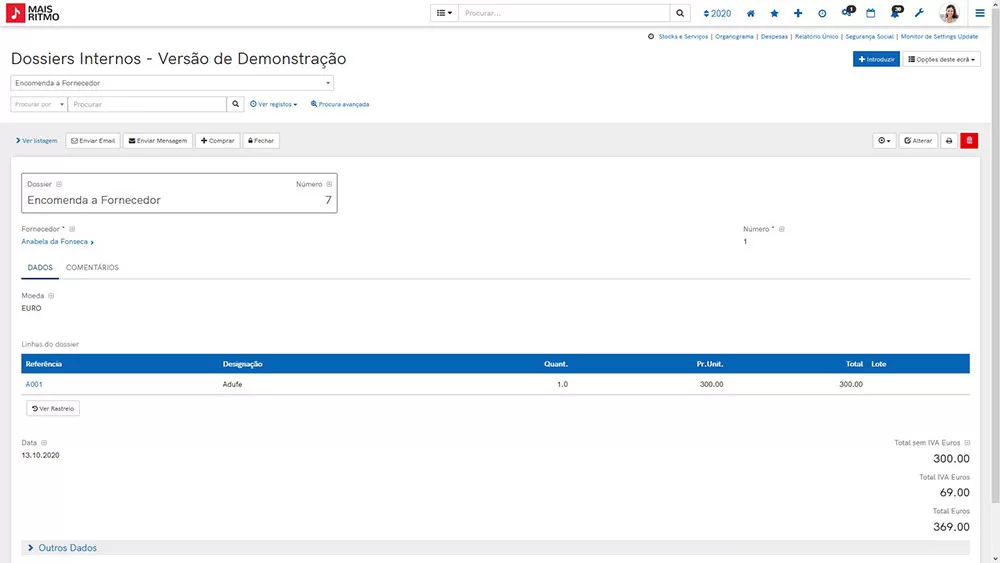Open favorites star icon
1000x563 pixels.
coord(774,13)
